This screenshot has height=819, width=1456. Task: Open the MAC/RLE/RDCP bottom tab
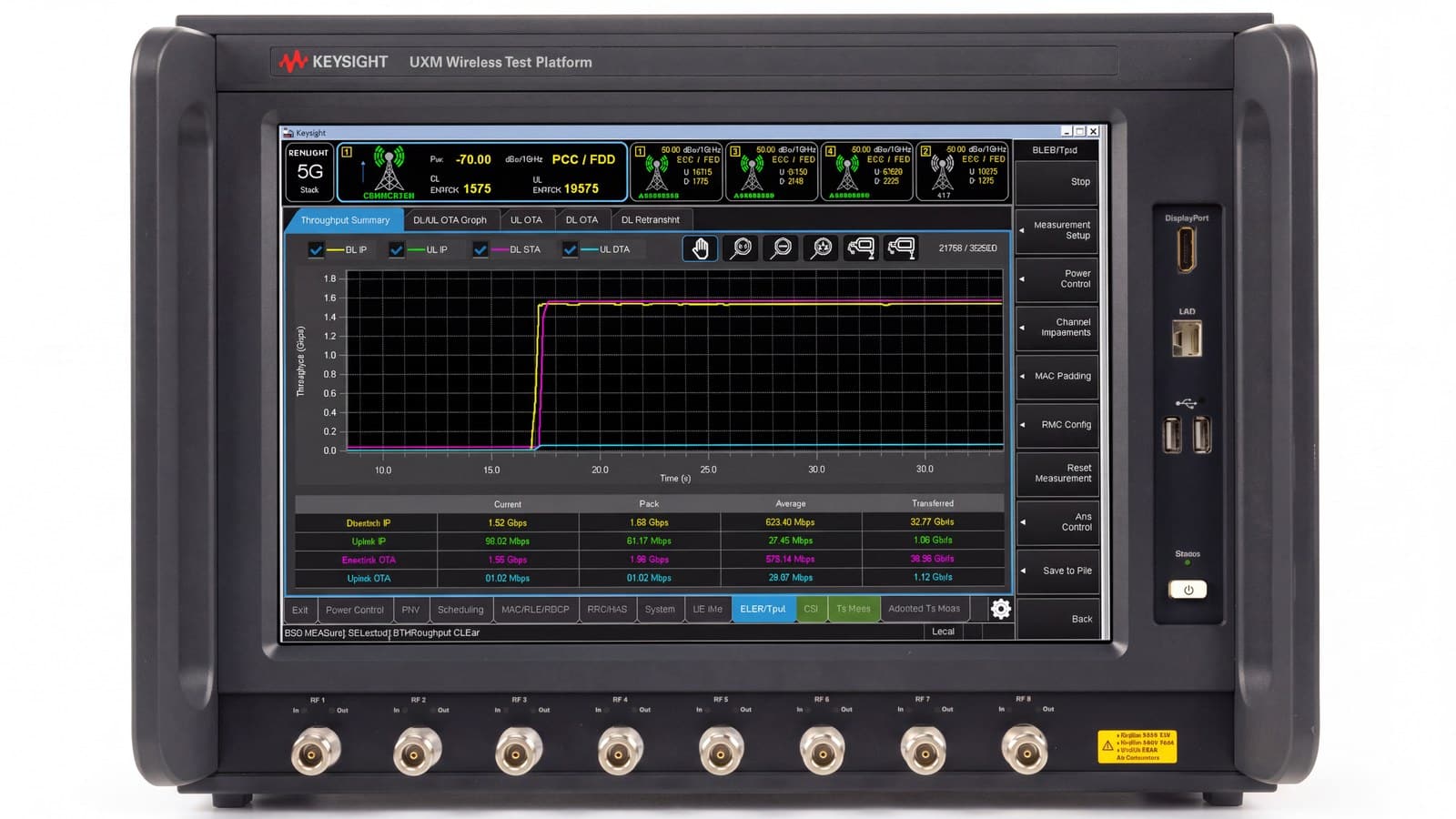[x=535, y=610]
